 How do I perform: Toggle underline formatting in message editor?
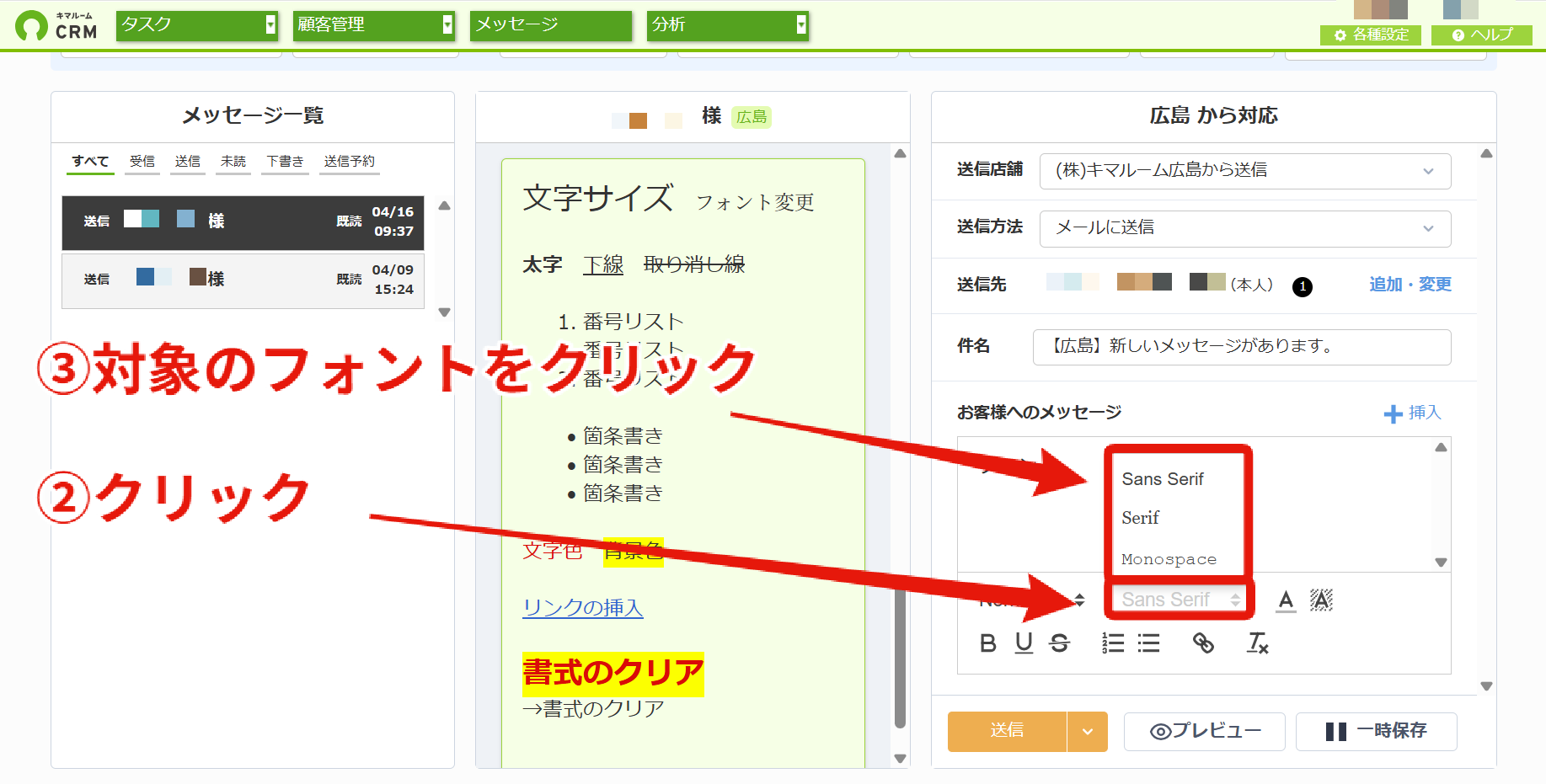(1024, 643)
